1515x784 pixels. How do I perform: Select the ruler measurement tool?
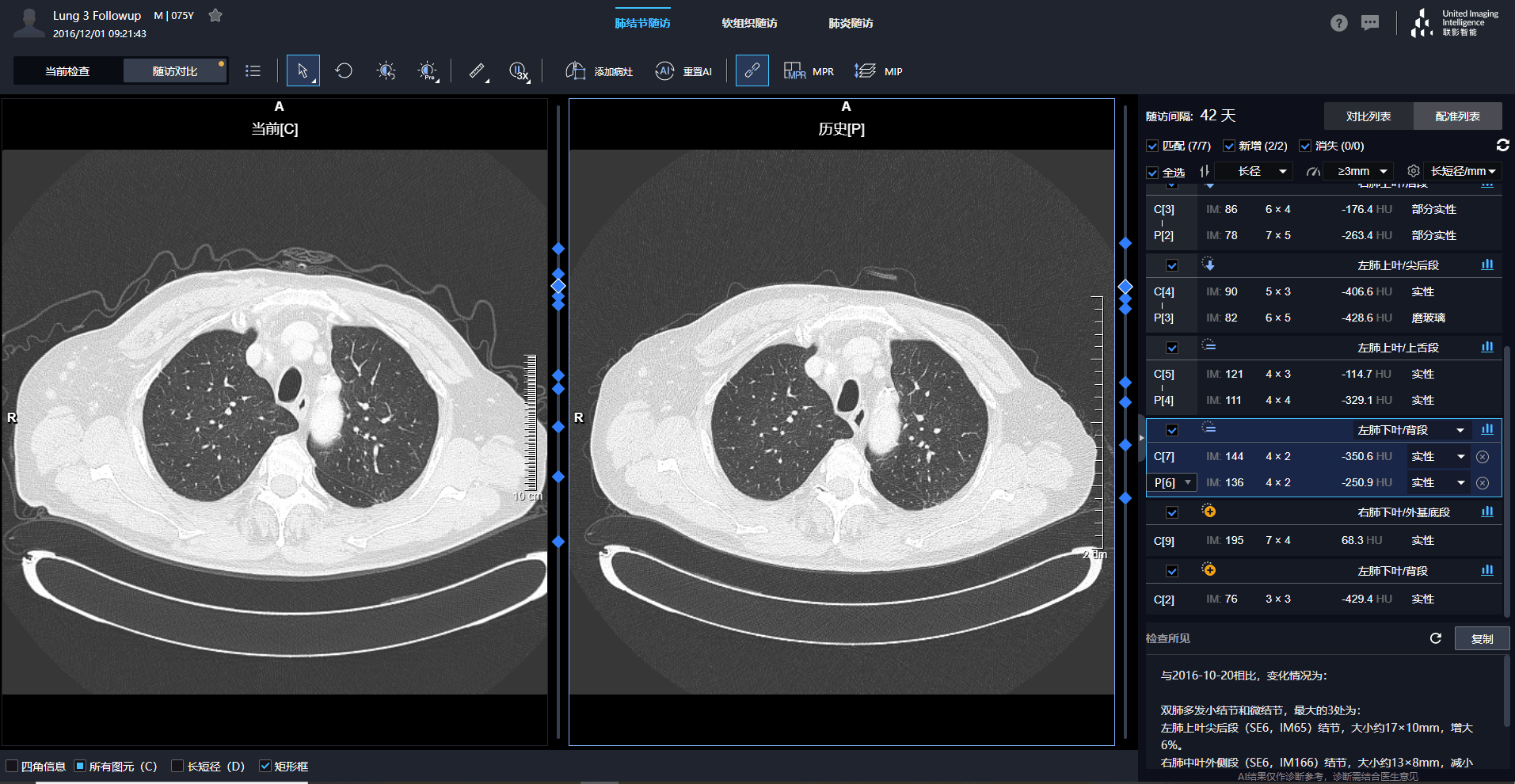(x=478, y=70)
